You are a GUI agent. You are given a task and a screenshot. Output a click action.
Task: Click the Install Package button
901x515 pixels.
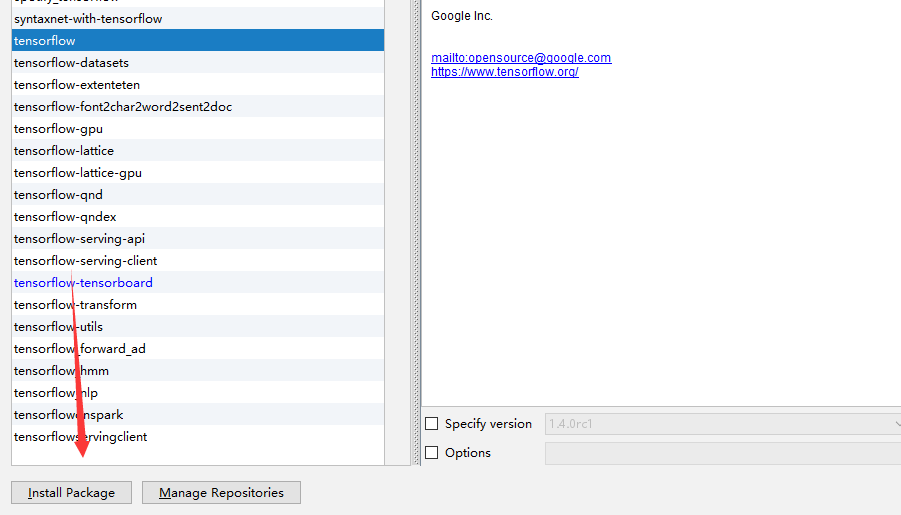click(71, 493)
